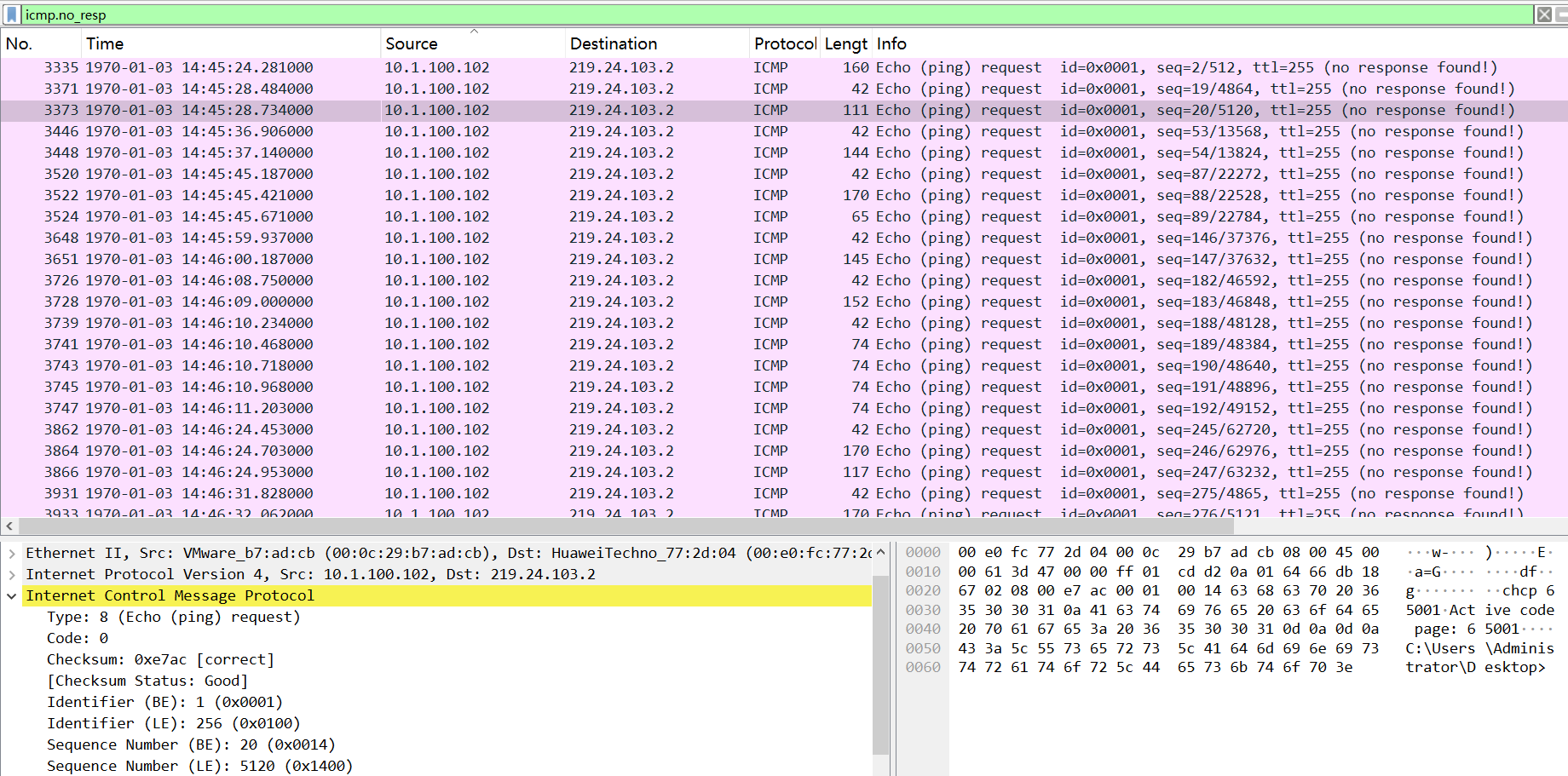Select the Type: 8 Echo request field
1568x776 pixels.
(x=173, y=617)
